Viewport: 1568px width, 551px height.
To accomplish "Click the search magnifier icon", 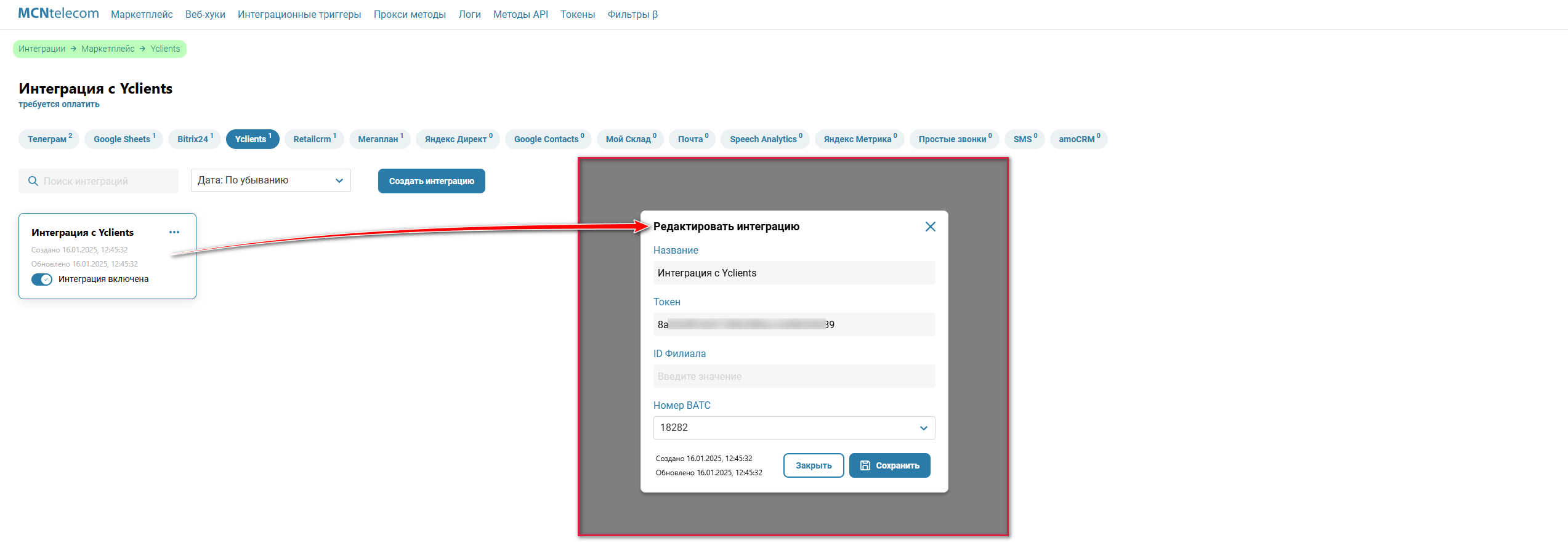I will [33, 181].
